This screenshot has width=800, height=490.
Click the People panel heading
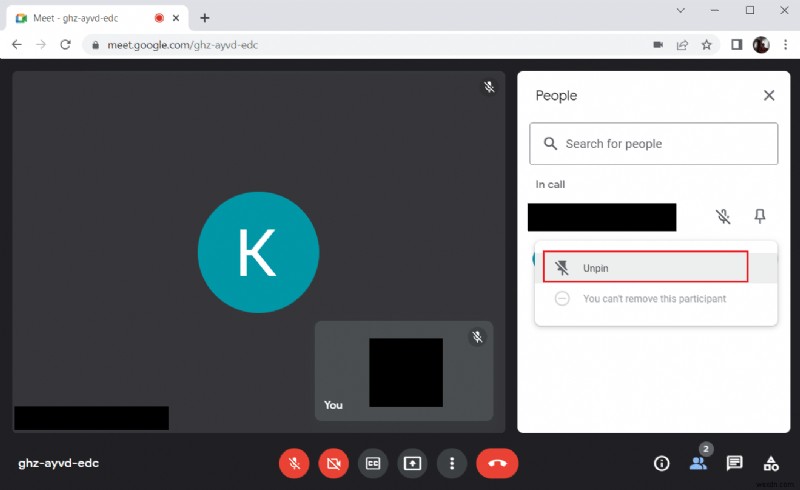pyautogui.click(x=556, y=95)
